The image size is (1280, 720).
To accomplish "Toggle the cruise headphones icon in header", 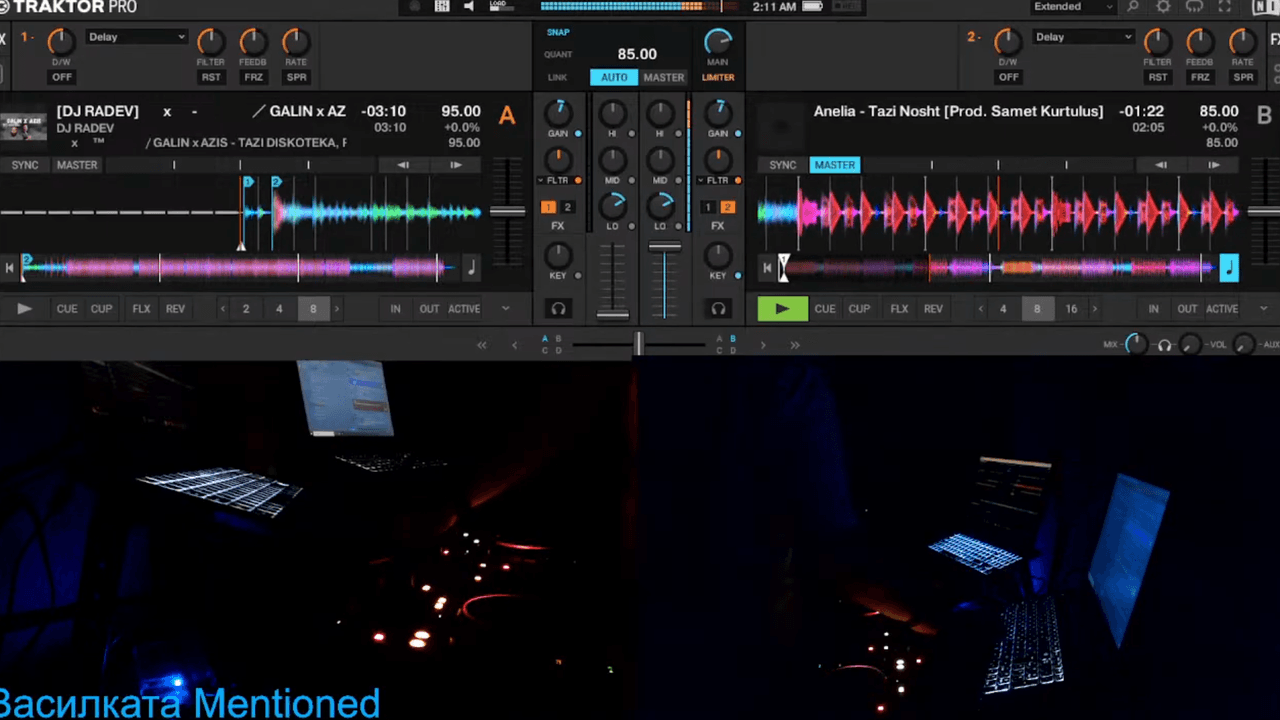I will click(x=1194, y=7).
